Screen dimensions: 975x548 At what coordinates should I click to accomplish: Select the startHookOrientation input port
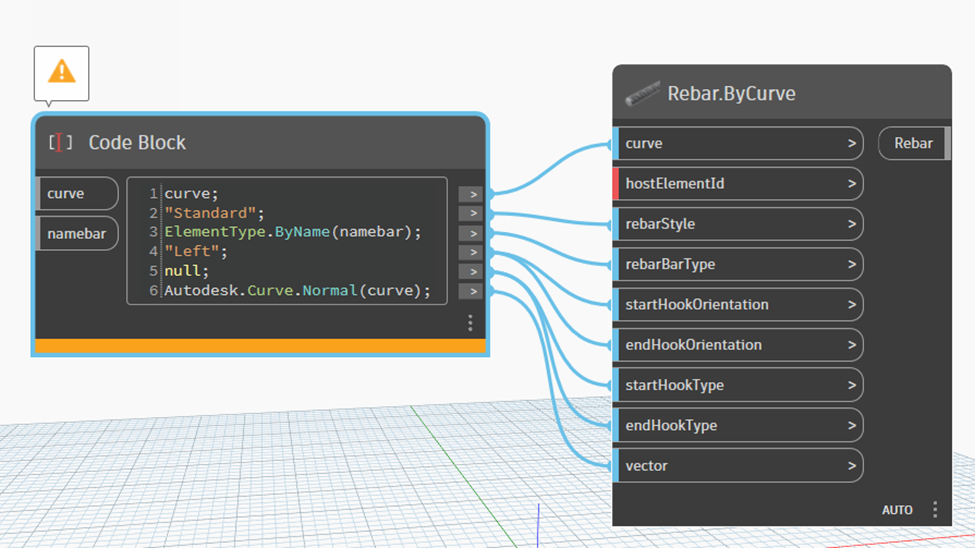point(738,305)
